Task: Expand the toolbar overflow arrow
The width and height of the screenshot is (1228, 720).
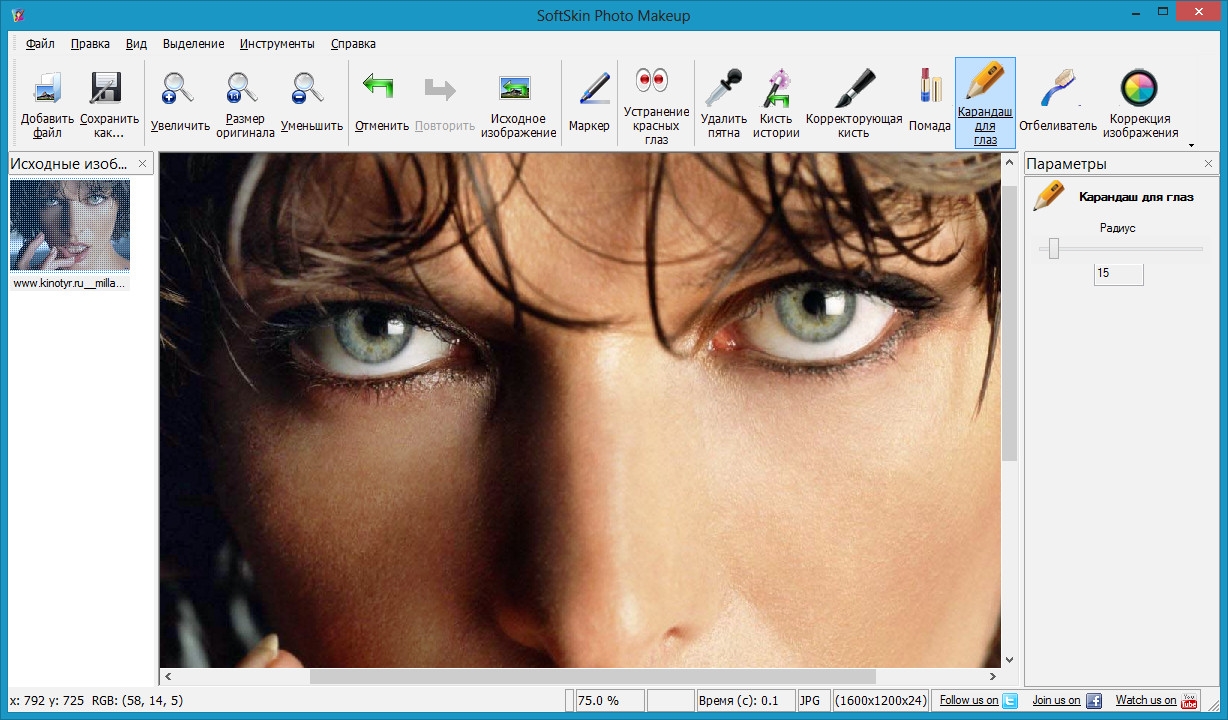Action: [x=1191, y=145]
